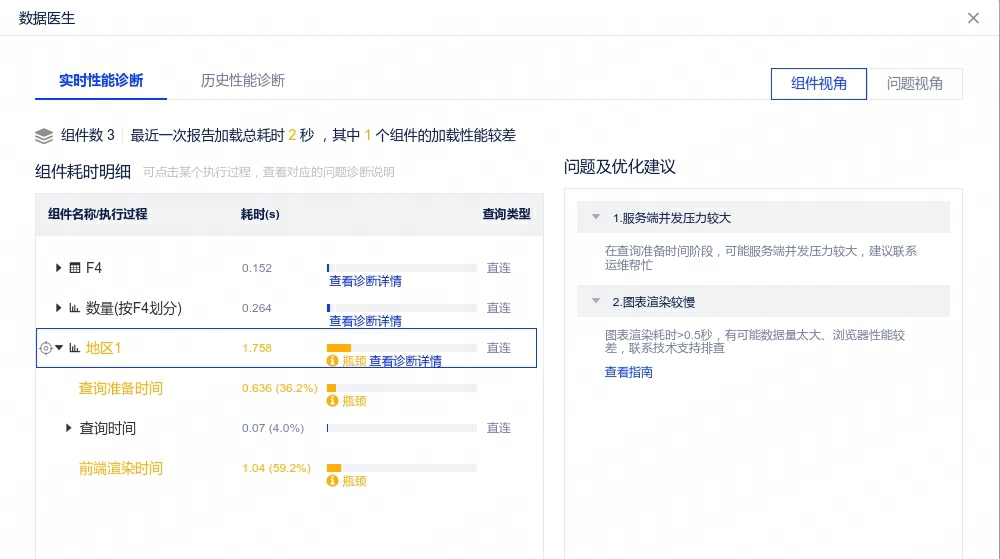Click the bottleneck info icon in 地区1 row
The height and width of the screenshot is (559, 1000).
coord(332,361)
